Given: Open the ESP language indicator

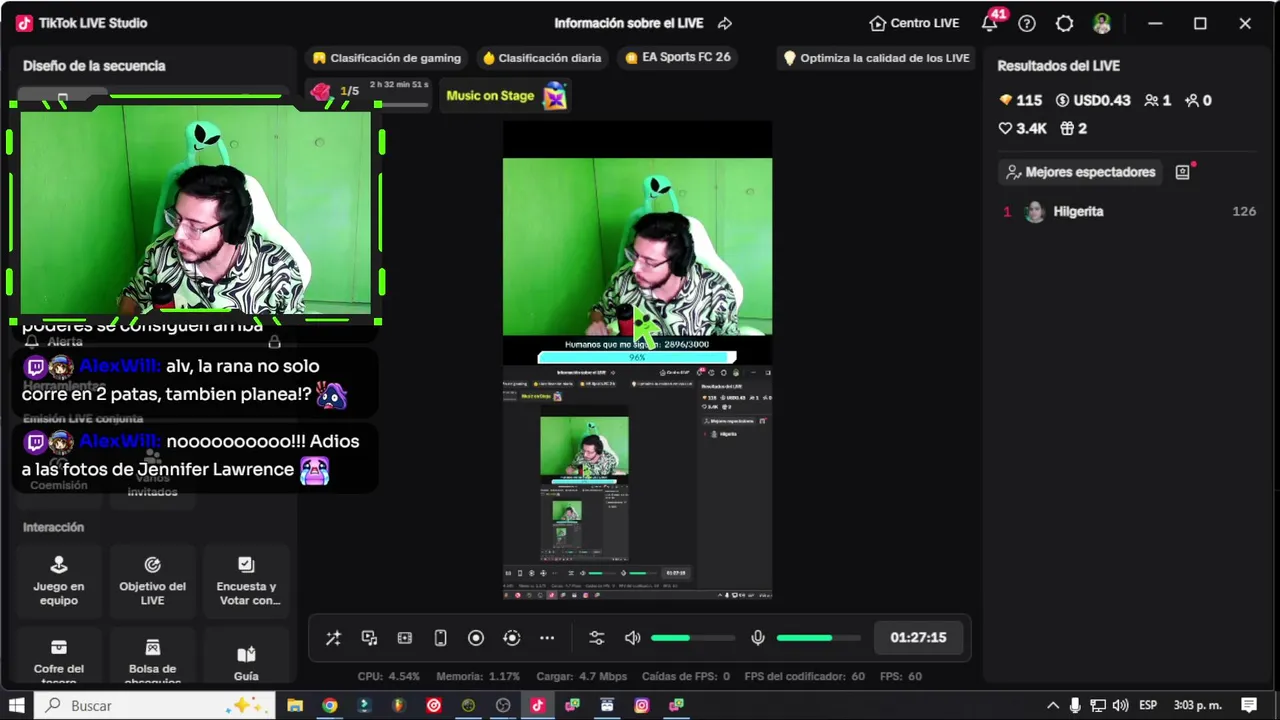Looking at the screenshot, I should pyautogui.click(x=1148, y=705).
